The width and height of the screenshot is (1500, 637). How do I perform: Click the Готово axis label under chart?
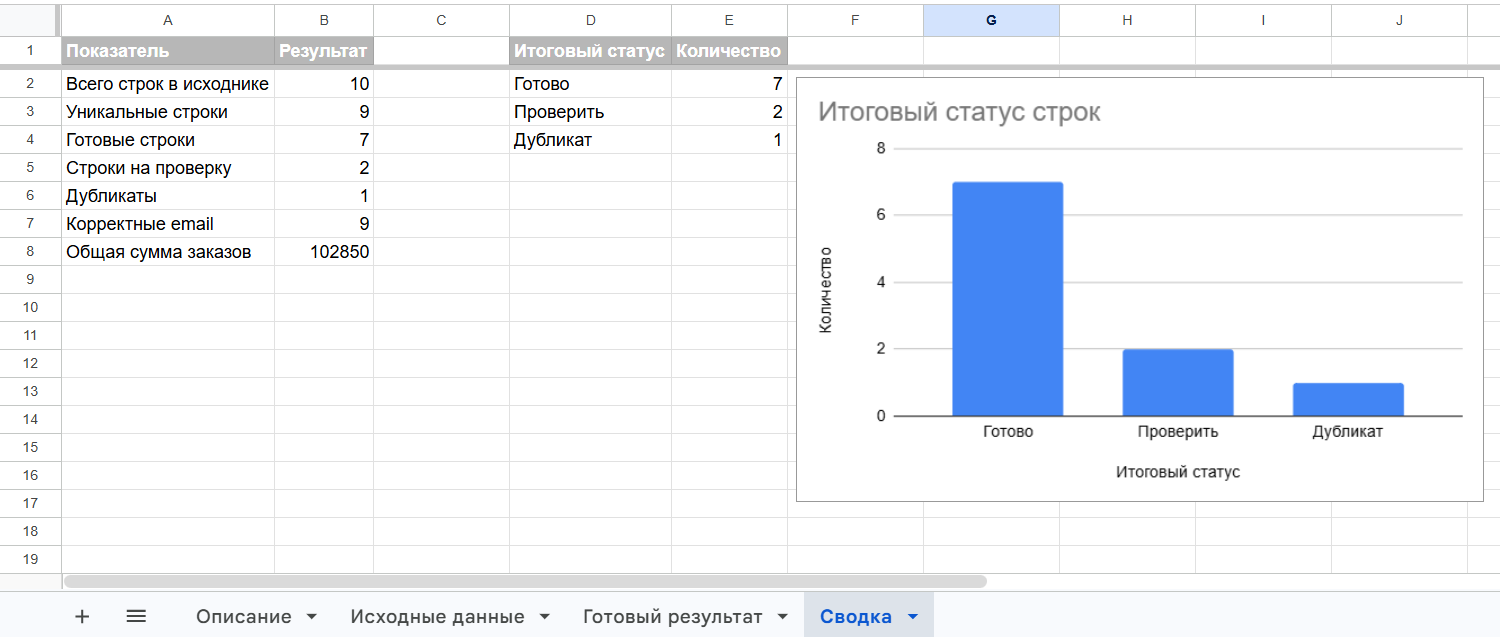pyautogui.click(x=1008, y=432)
